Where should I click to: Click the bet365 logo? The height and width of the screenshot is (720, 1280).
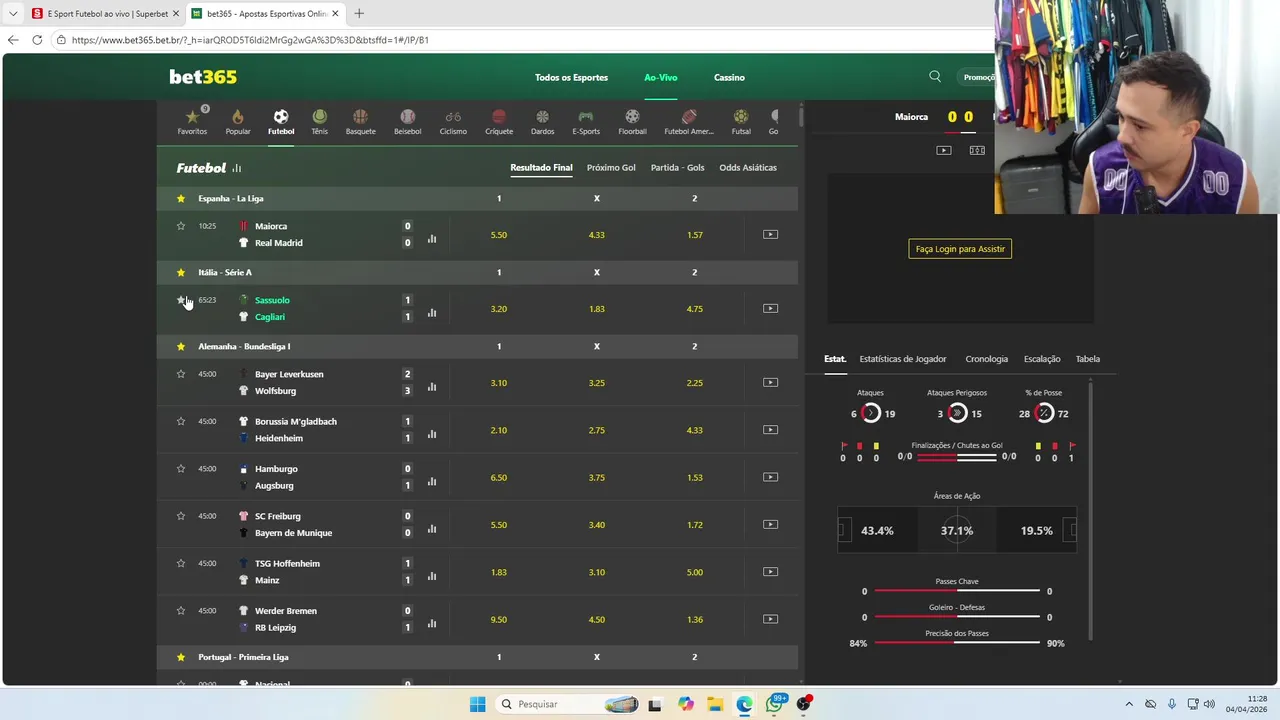(203, 77)
